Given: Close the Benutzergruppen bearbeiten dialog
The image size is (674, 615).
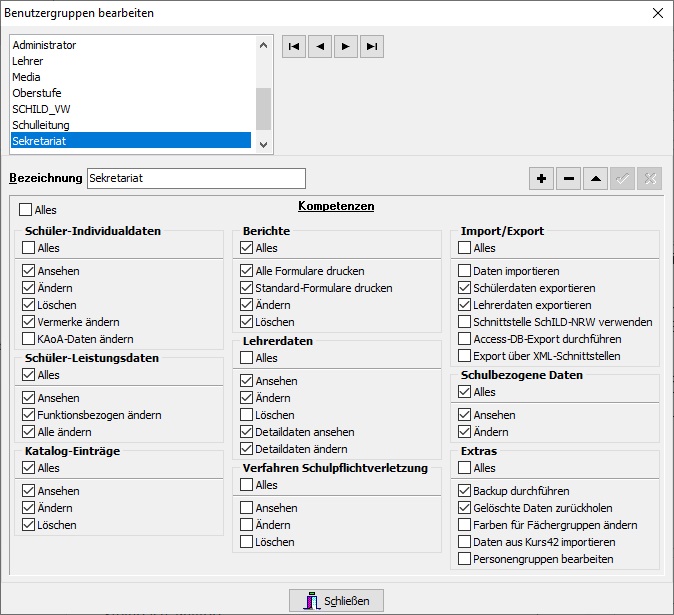Looking at the screenshot, I should (658, 13).
